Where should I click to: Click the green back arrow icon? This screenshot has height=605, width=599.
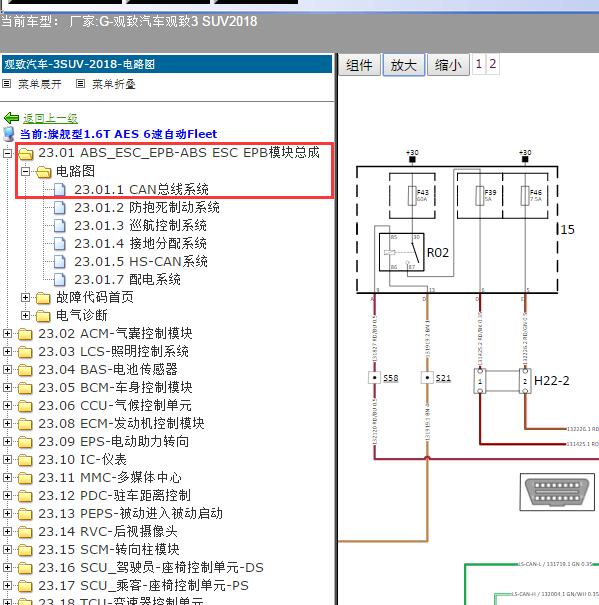click(12, 118)
